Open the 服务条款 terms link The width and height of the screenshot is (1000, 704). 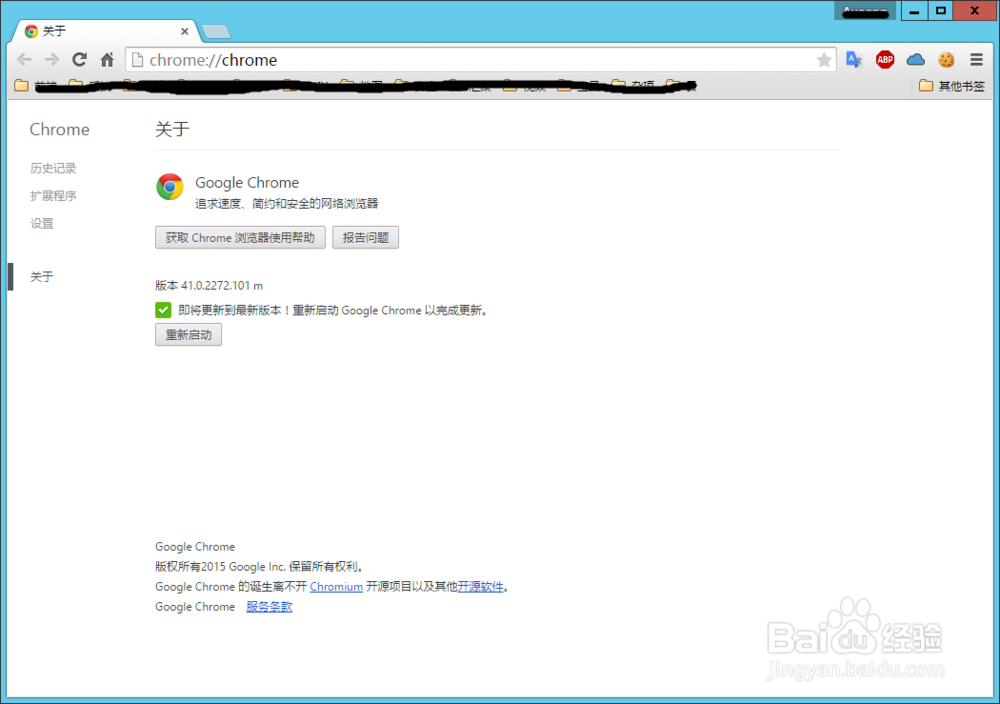[269, 607]
